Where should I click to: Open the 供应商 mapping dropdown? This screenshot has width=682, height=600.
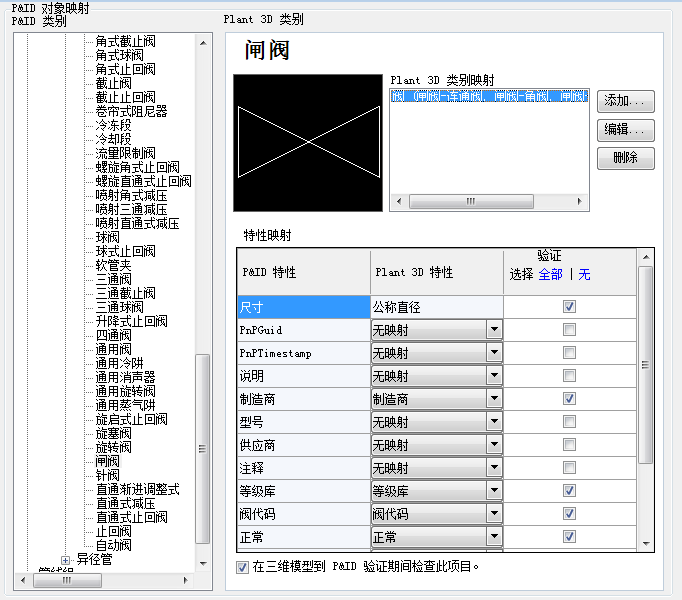[x=494, y=445]
